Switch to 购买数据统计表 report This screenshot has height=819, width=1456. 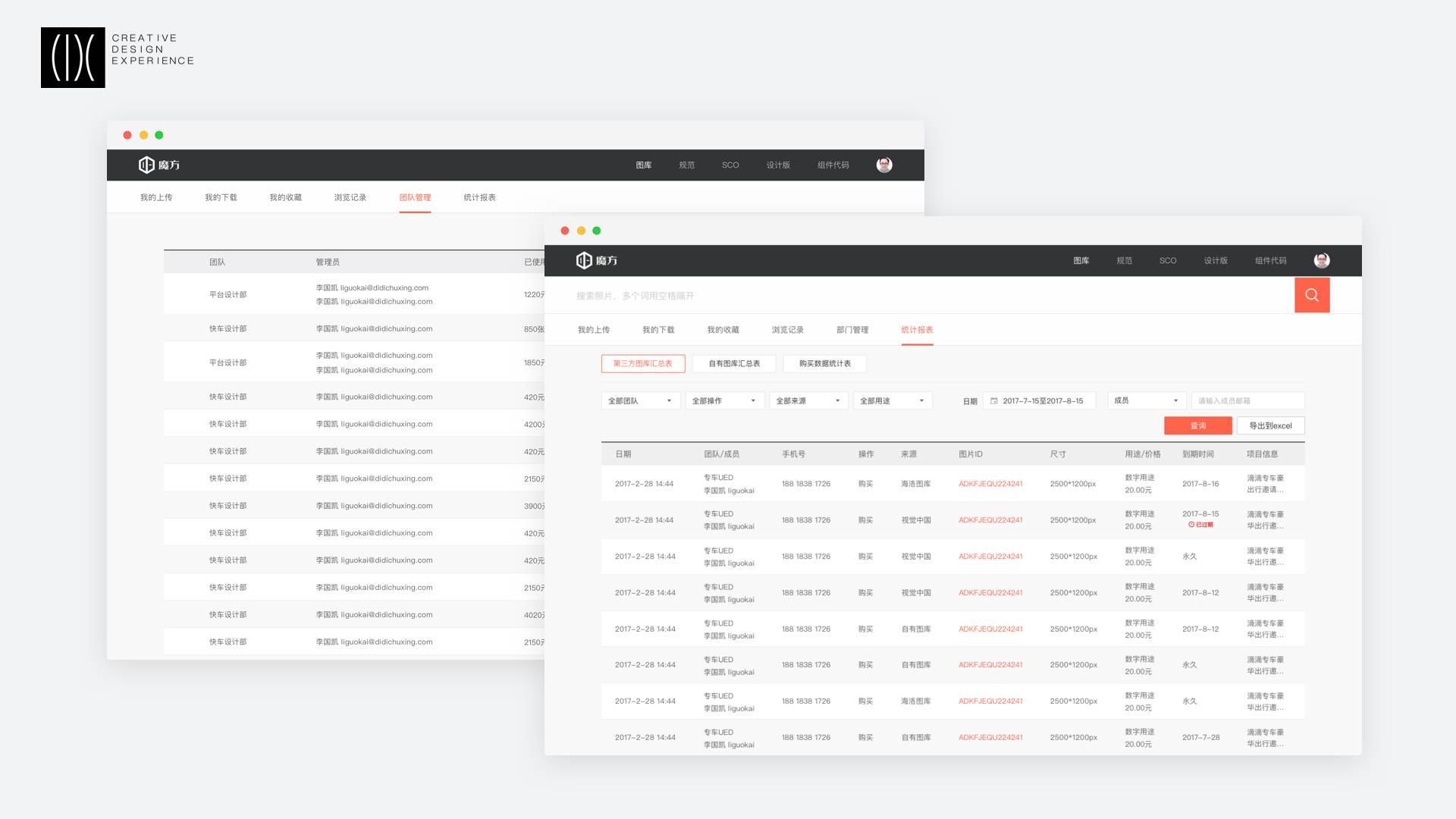point(824,363)
